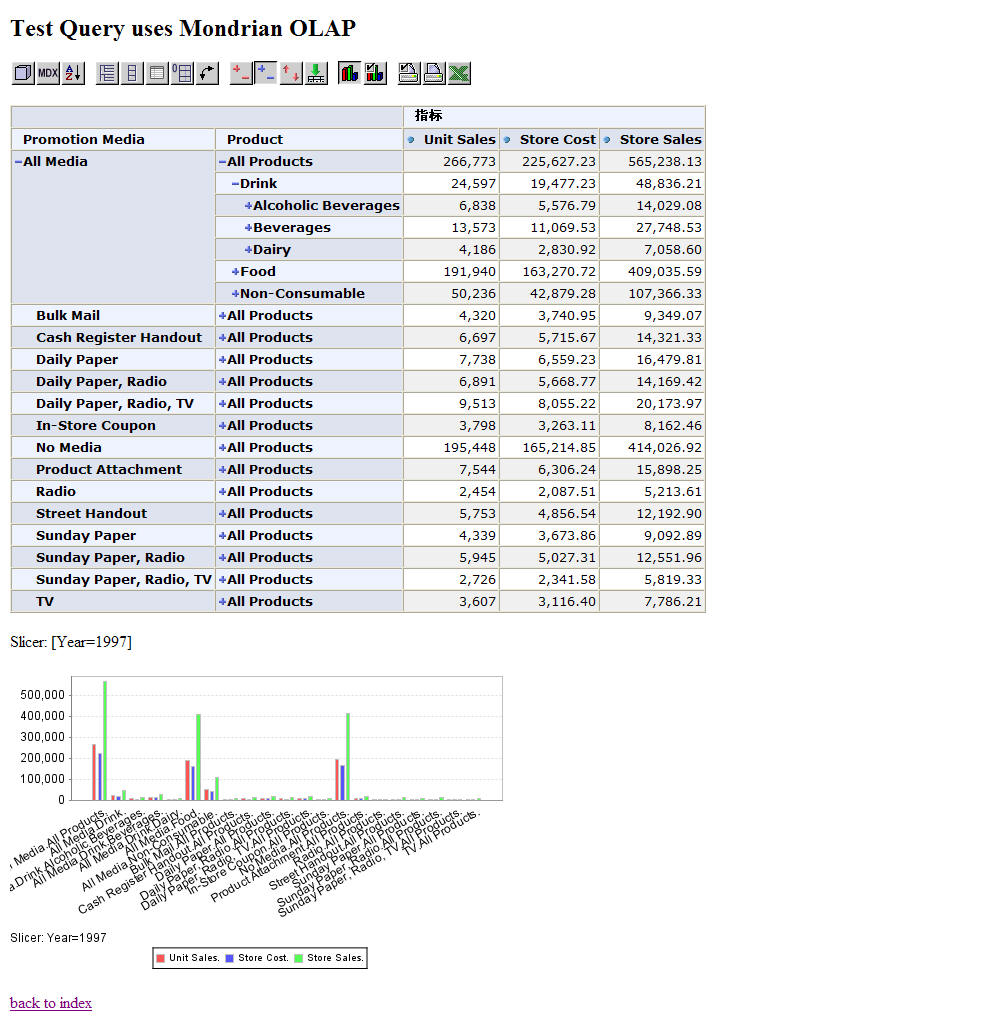
Task: Enable drill through with green arrow icon
Action: [x=316, y=73]
